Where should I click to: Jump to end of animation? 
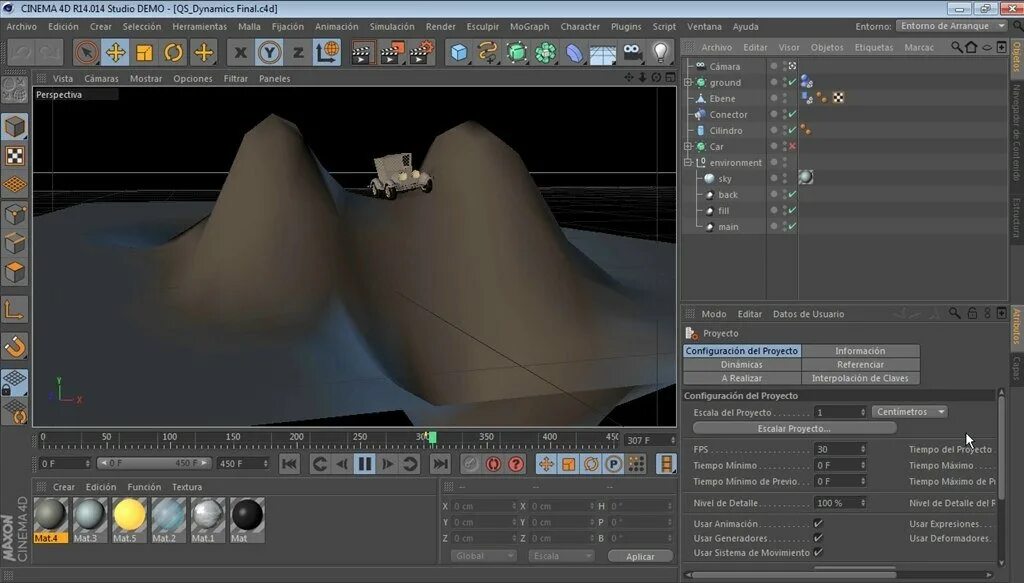pyautogui.click(x=441, y=464)
